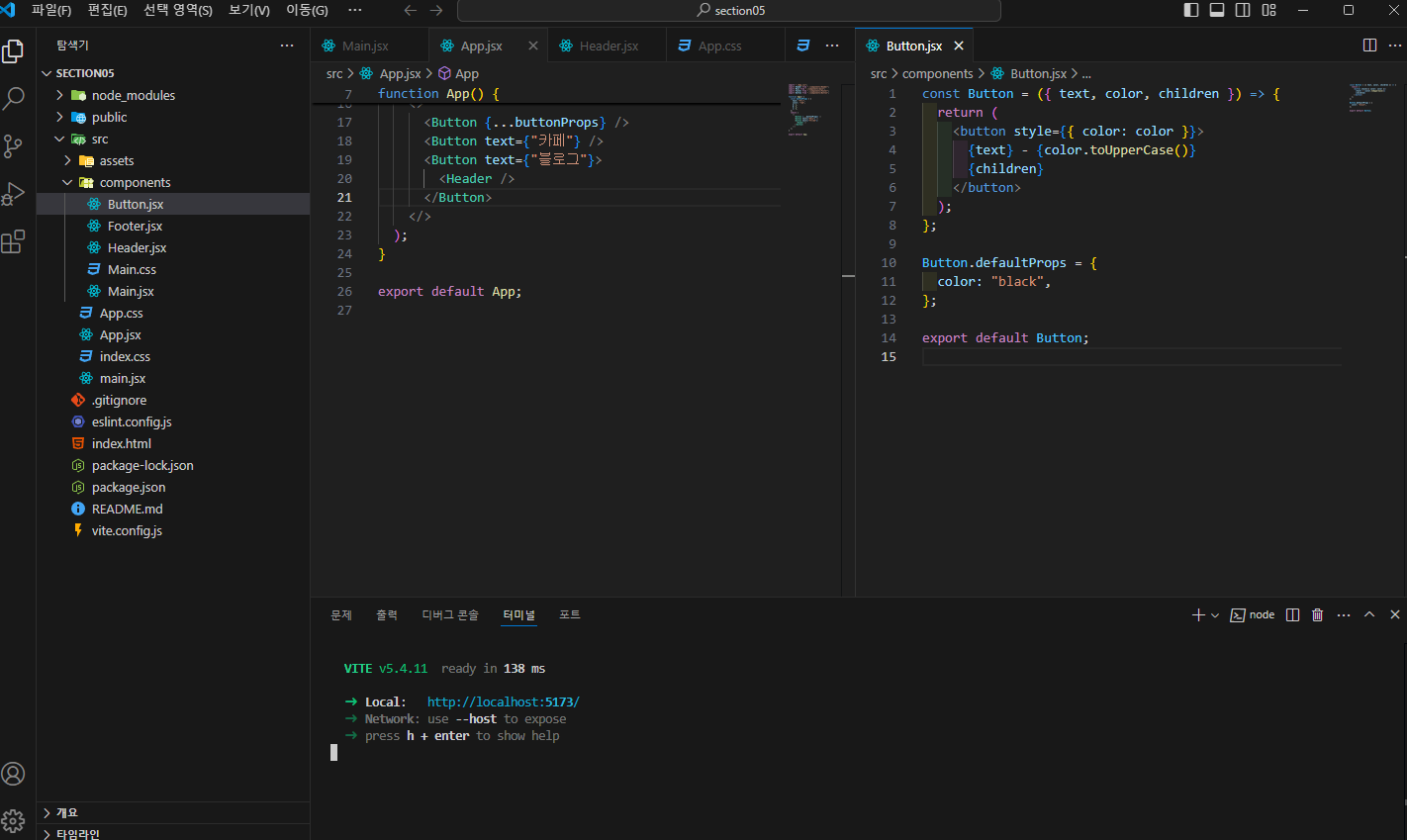Screen dimensions: 1407x840
Task: Open Main.css in the file tree
Action: click(173, 269)
